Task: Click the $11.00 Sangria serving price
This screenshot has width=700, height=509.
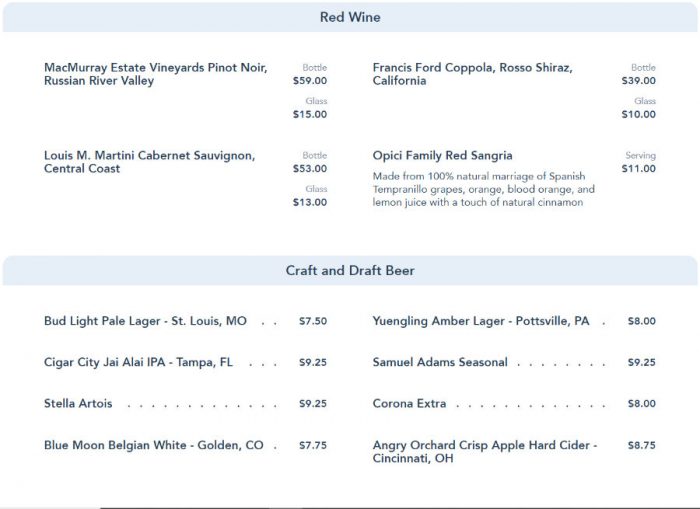Action: [639, 169]
